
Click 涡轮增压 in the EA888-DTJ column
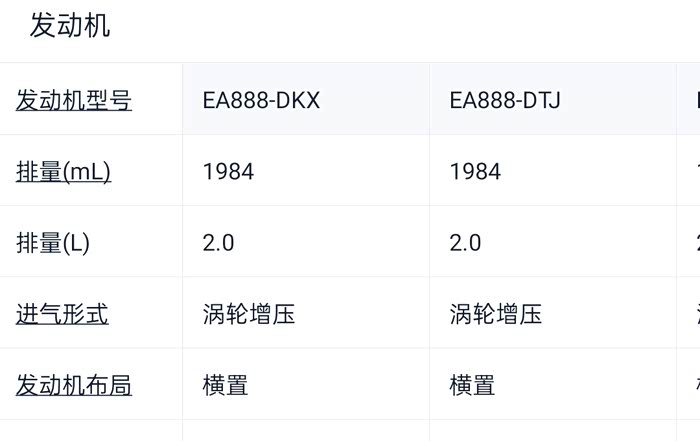[x=496, y=314]
